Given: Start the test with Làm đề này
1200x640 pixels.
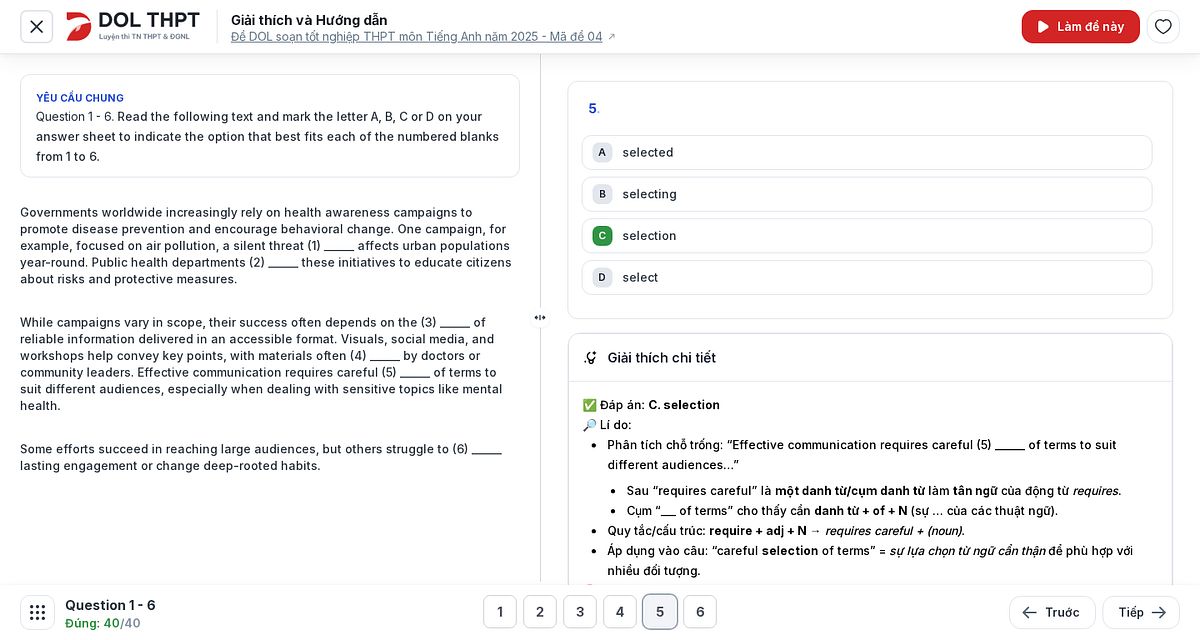Looking at the screenshot, I should click(x=1081, y=27).
